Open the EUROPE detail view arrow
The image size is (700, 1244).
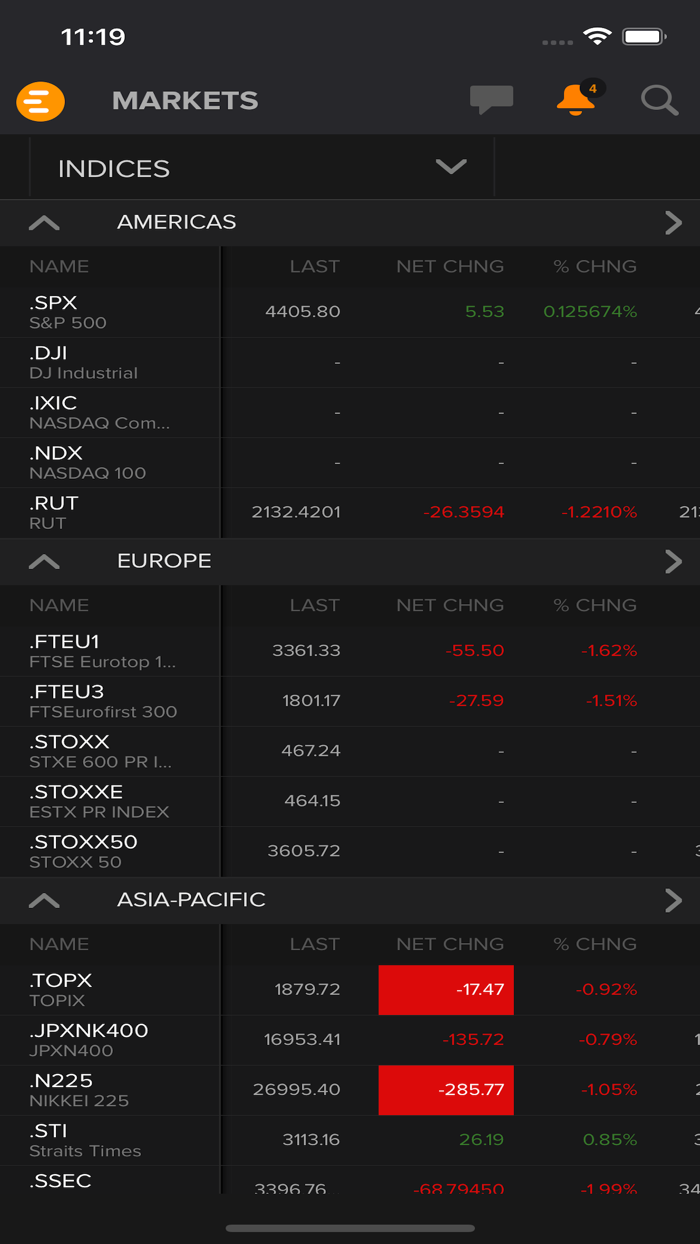[x=675, y=561]
